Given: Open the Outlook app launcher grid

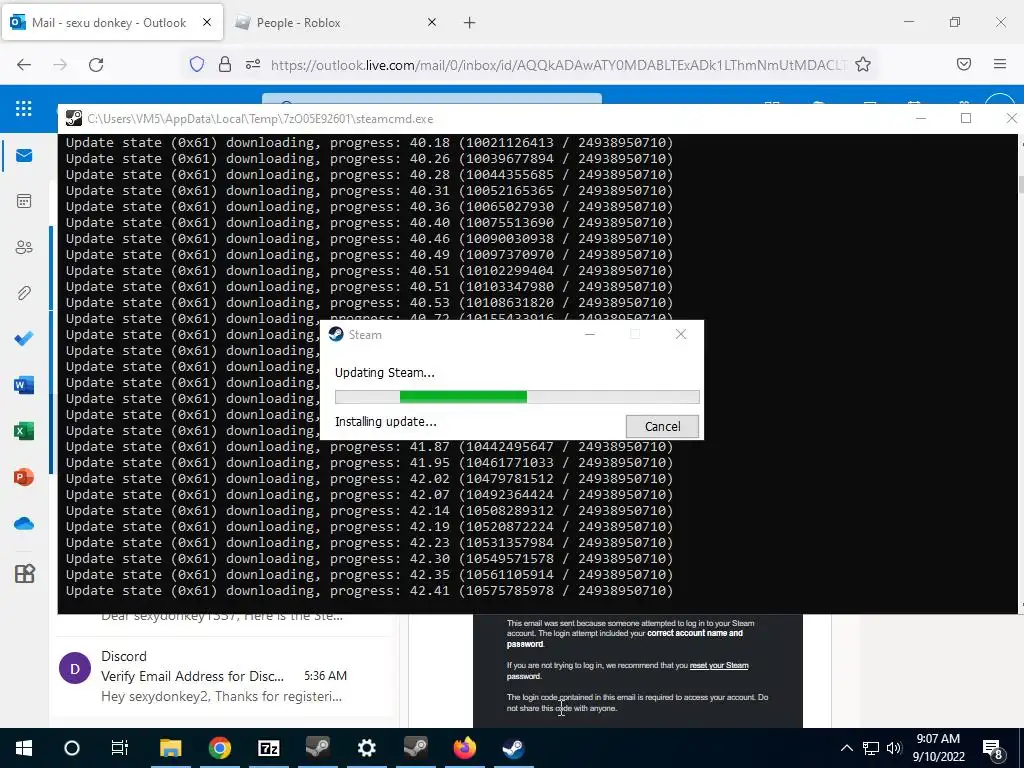Looking at the screenshot, I should pyautogui.click(x=24, y=108).
